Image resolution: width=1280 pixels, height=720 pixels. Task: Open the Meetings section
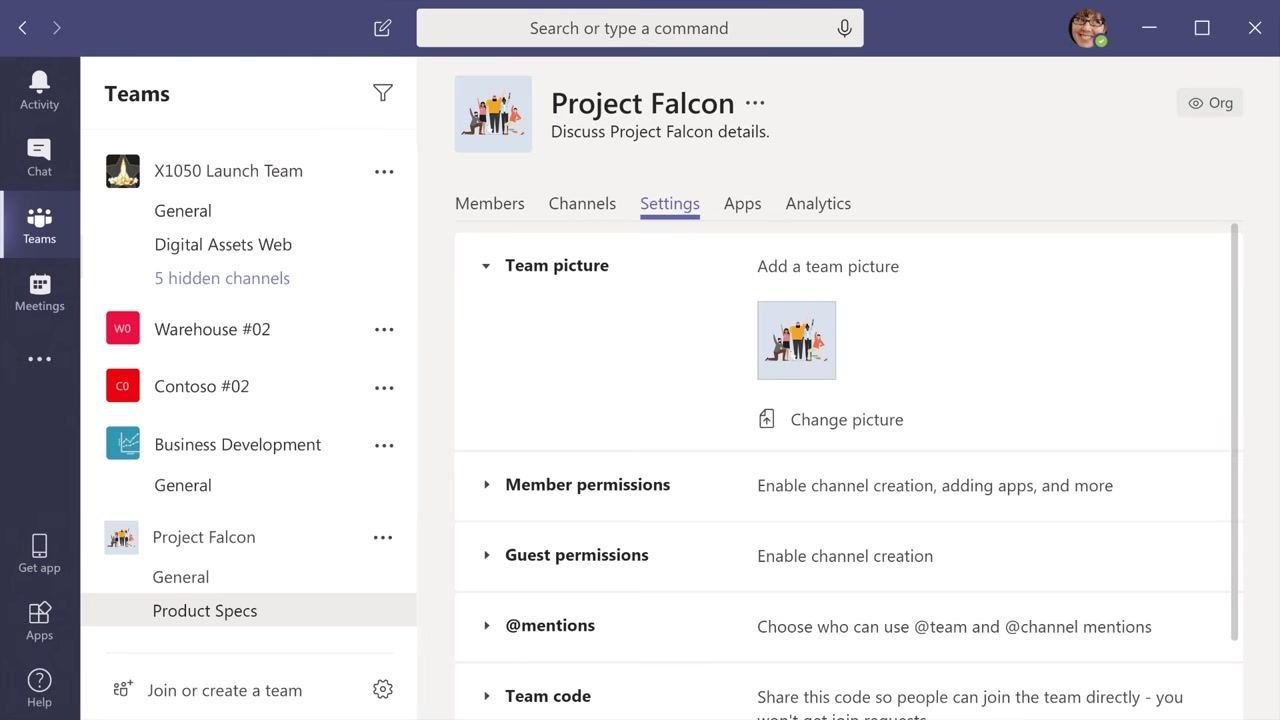39,292
